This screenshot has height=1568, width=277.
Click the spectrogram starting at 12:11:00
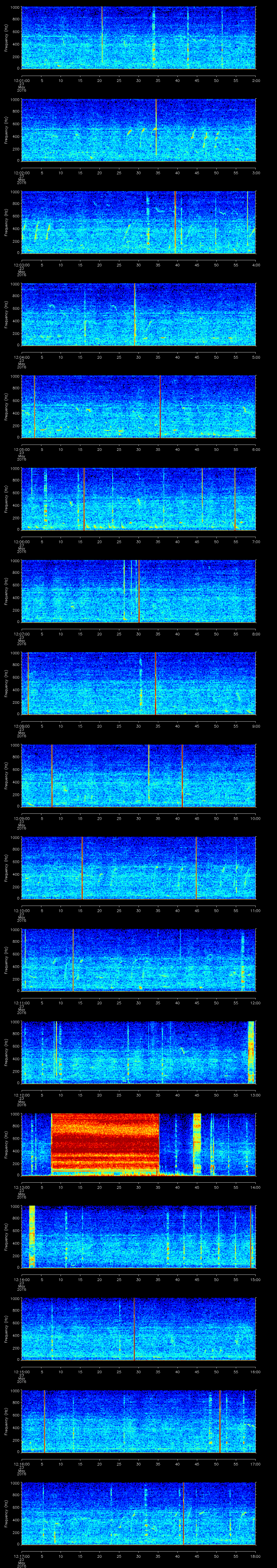coord(139,960)
